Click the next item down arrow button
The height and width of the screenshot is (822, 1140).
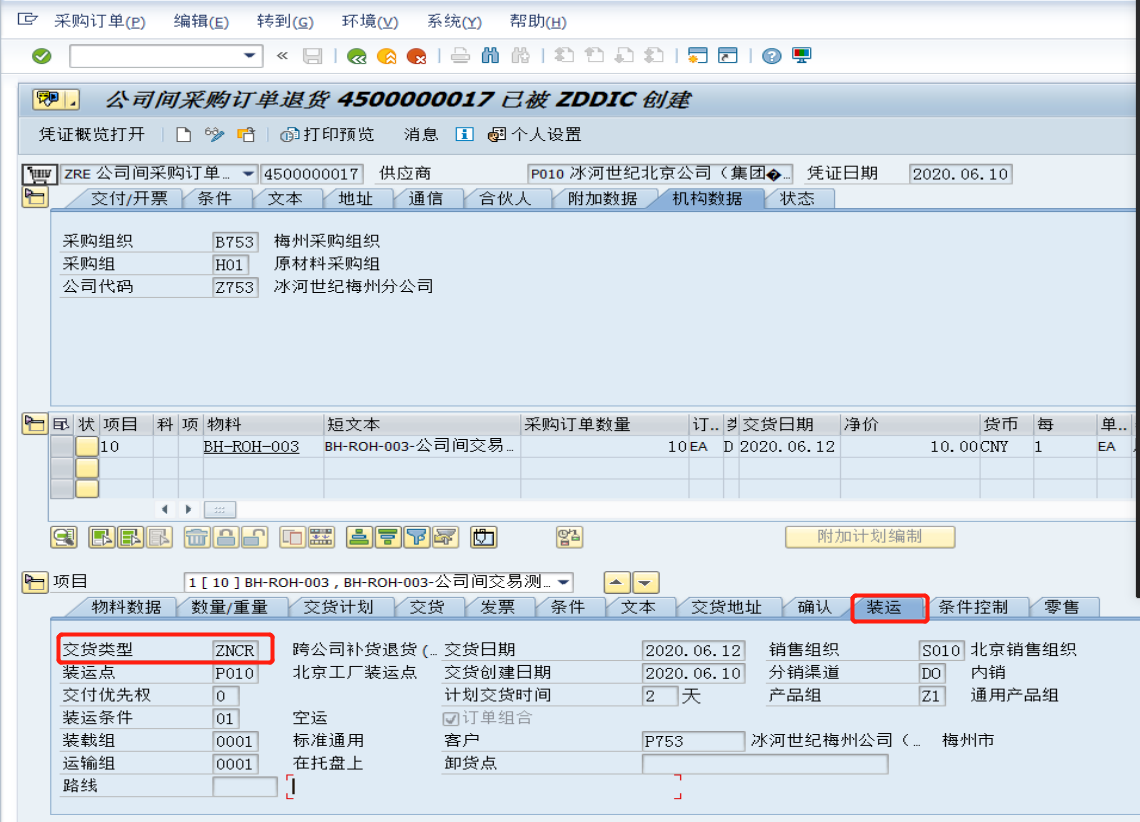click(x=646, y=582)
